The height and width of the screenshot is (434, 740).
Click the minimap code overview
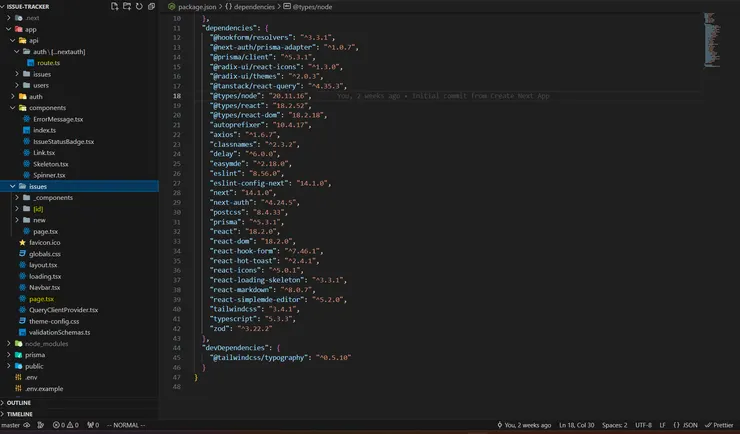711,40
